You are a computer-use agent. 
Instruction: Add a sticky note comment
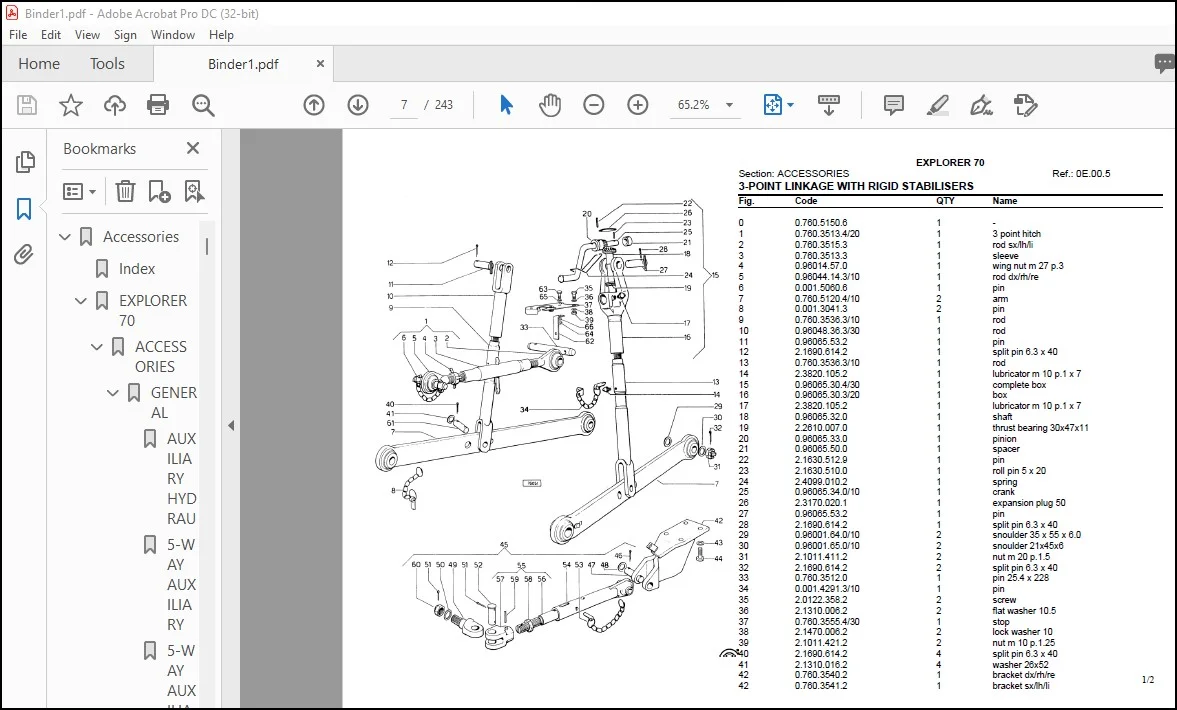click(x=893, y=105)
